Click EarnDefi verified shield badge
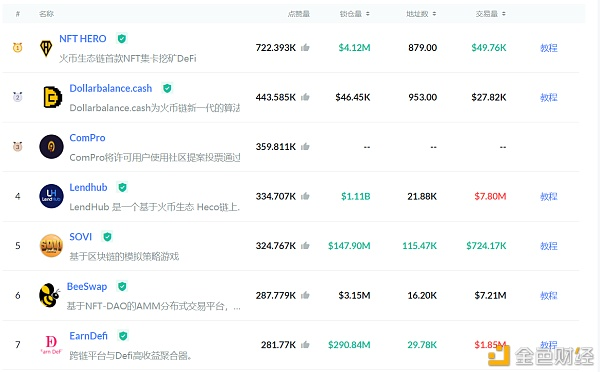Viewport: 600px width, 372px height. coord(123,336)
